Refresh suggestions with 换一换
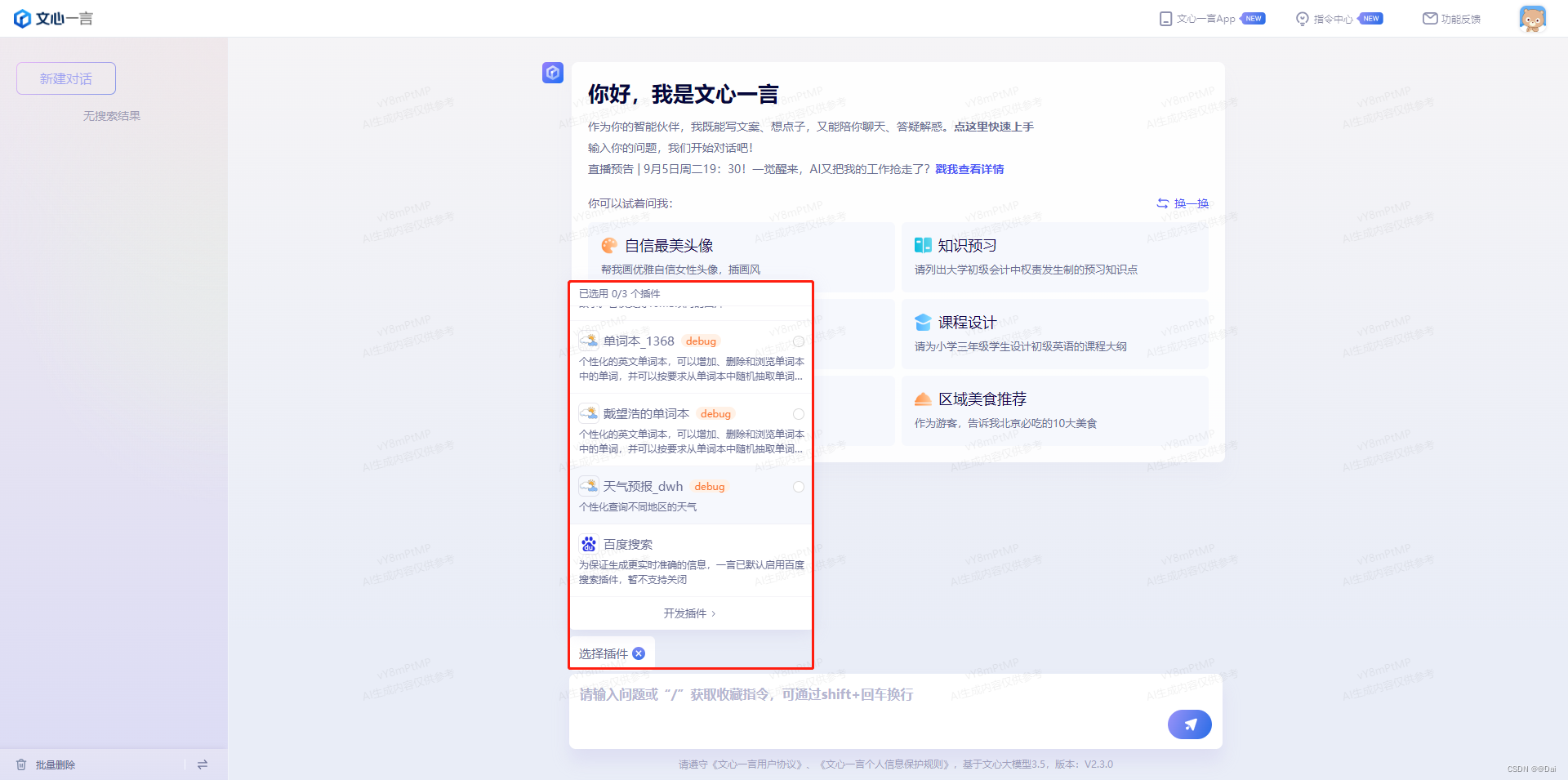Viewport: 1568px width, 780px height. click(1192, 203)
